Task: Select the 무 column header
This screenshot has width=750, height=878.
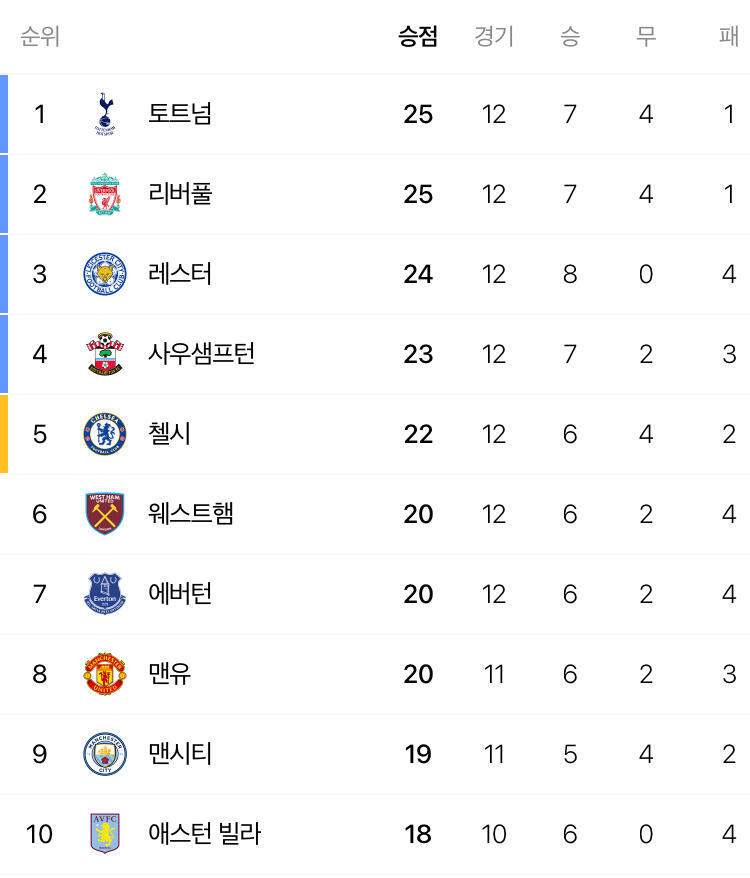Action: [x=646, y=37]
